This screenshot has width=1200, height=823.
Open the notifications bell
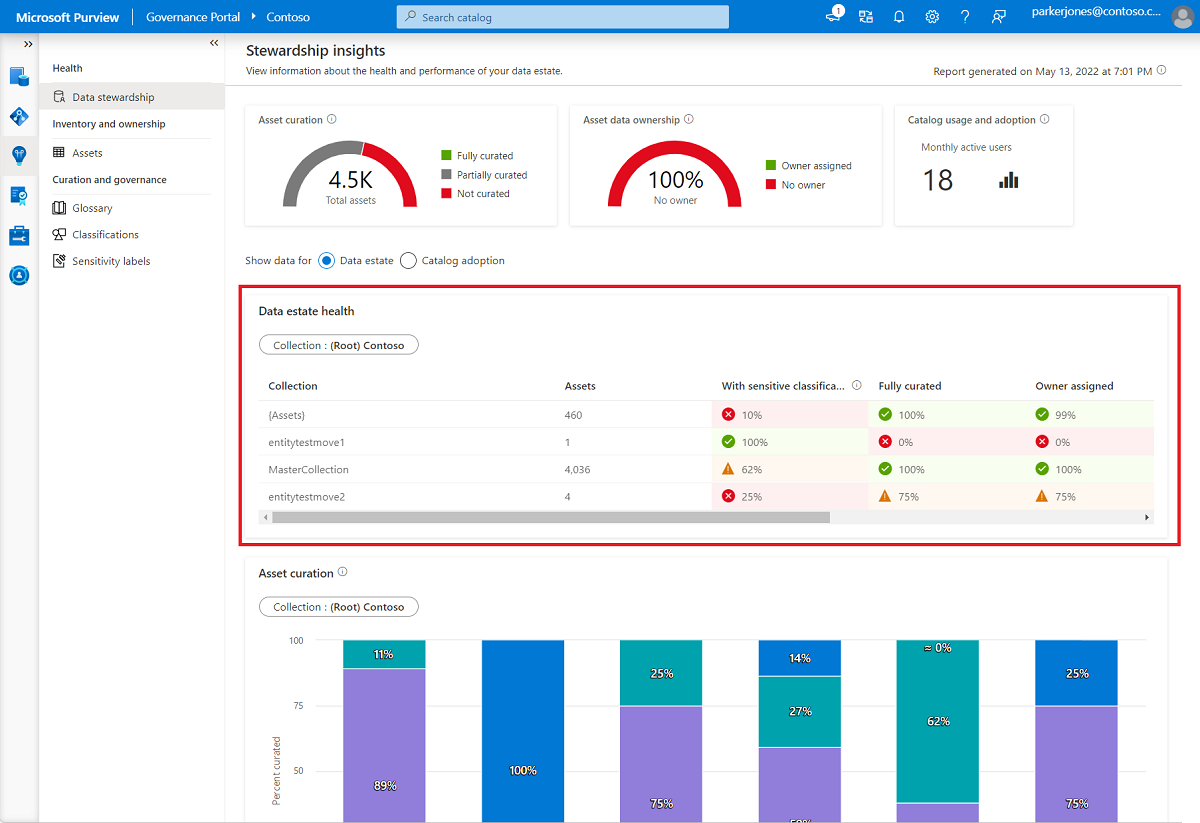[899, 17]
